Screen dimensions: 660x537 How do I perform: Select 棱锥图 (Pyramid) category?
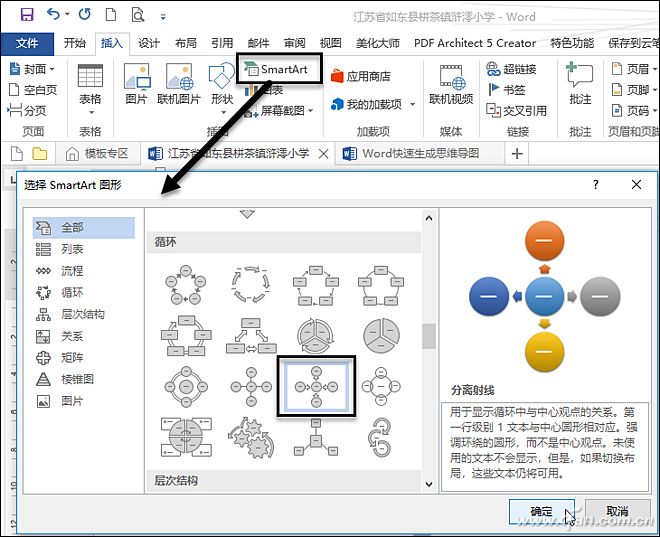point(83,379)
